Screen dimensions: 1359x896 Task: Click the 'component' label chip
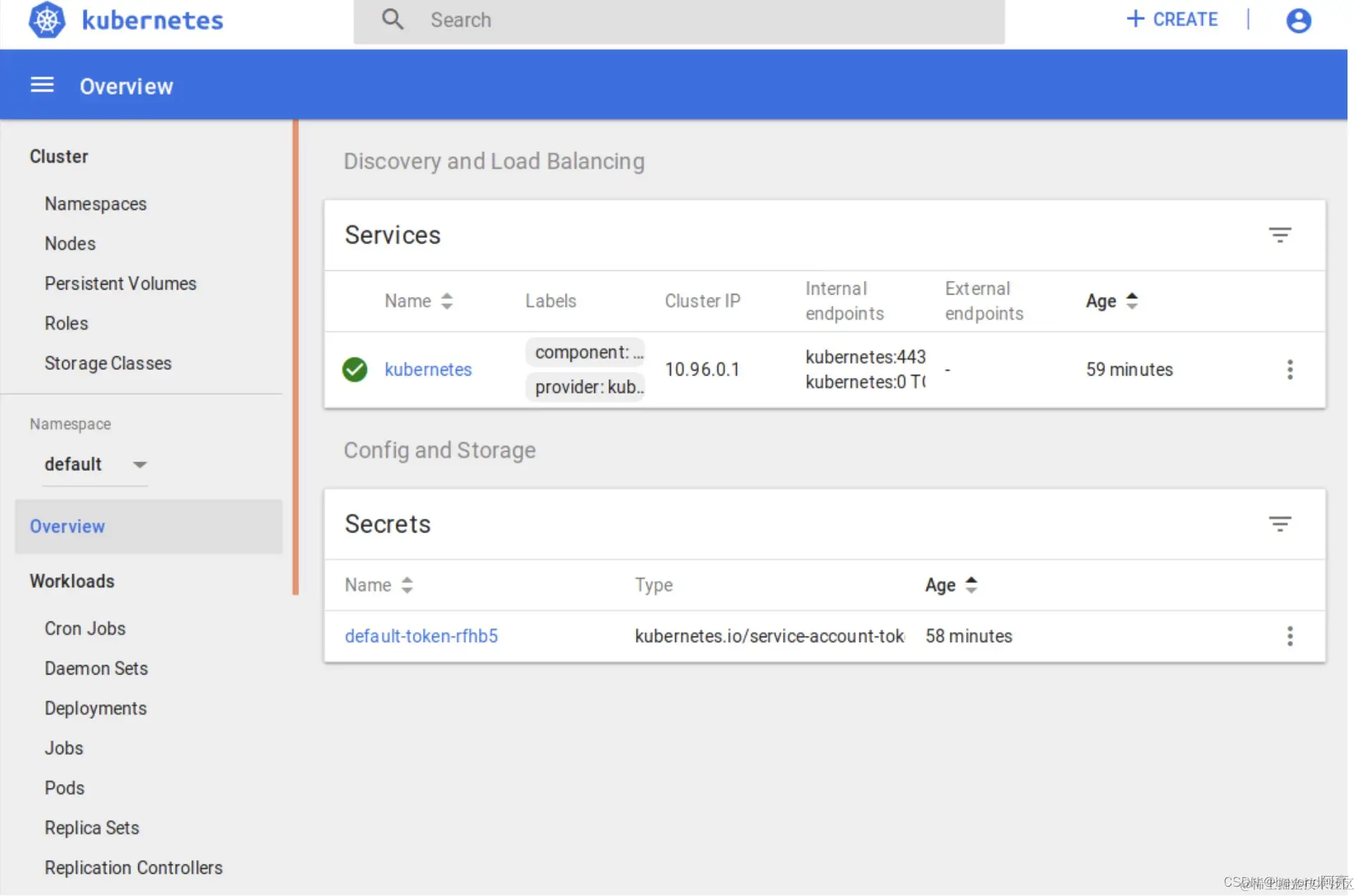pos(586,353)
